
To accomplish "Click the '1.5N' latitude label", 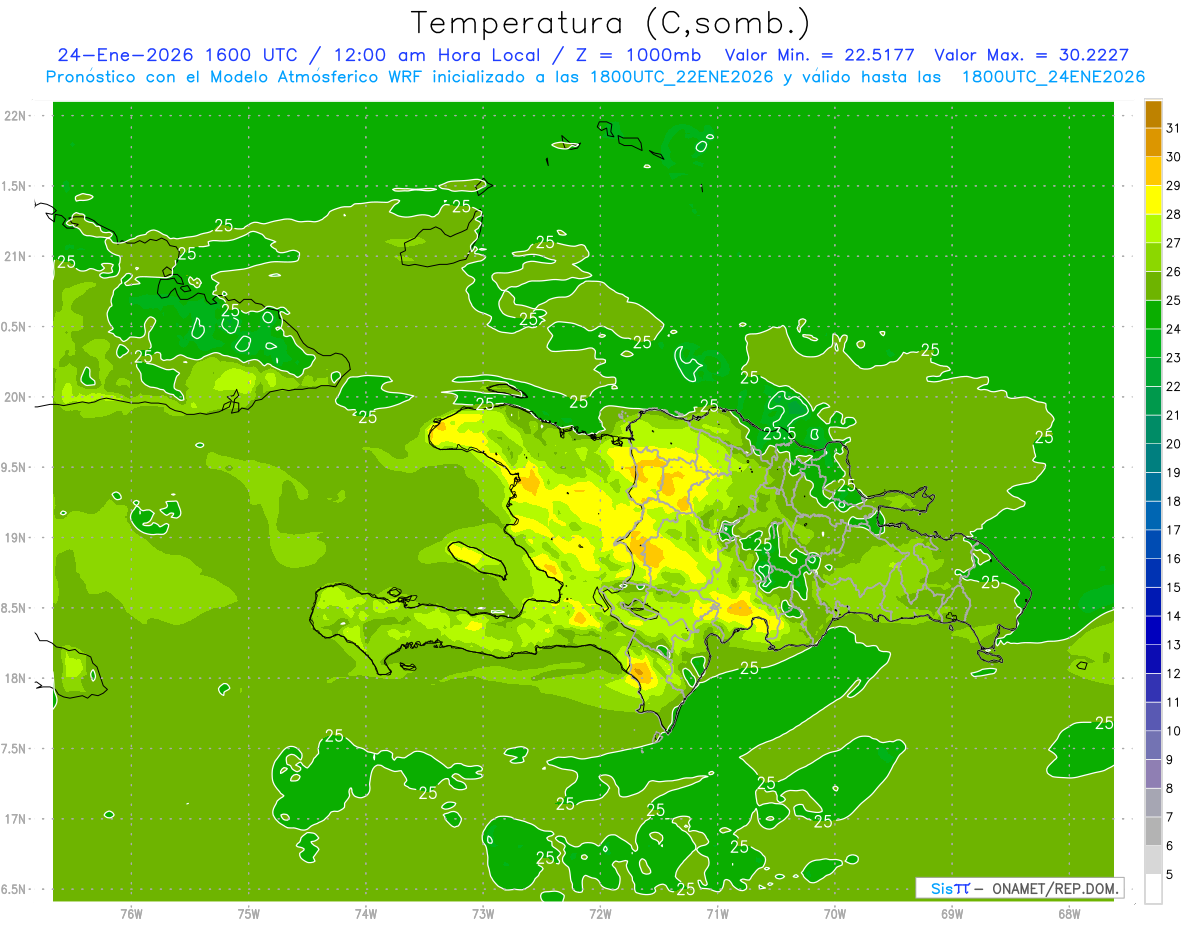I will click(14, 186).
